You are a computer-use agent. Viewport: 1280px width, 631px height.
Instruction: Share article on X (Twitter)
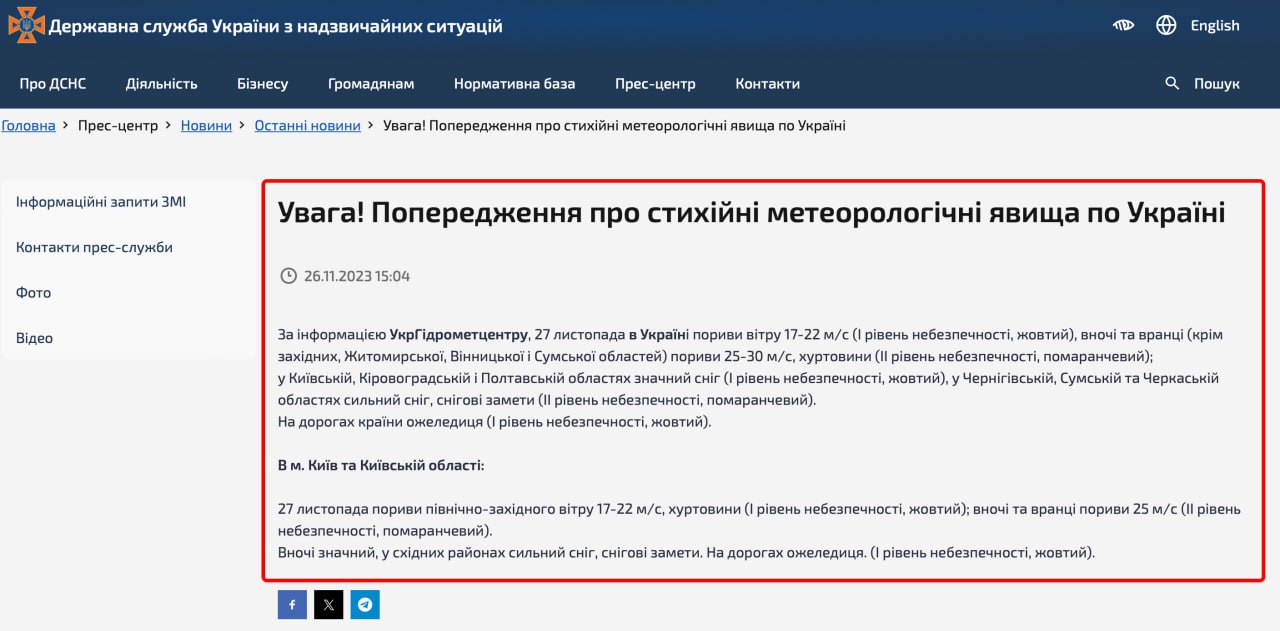click(x=329, y=605)
